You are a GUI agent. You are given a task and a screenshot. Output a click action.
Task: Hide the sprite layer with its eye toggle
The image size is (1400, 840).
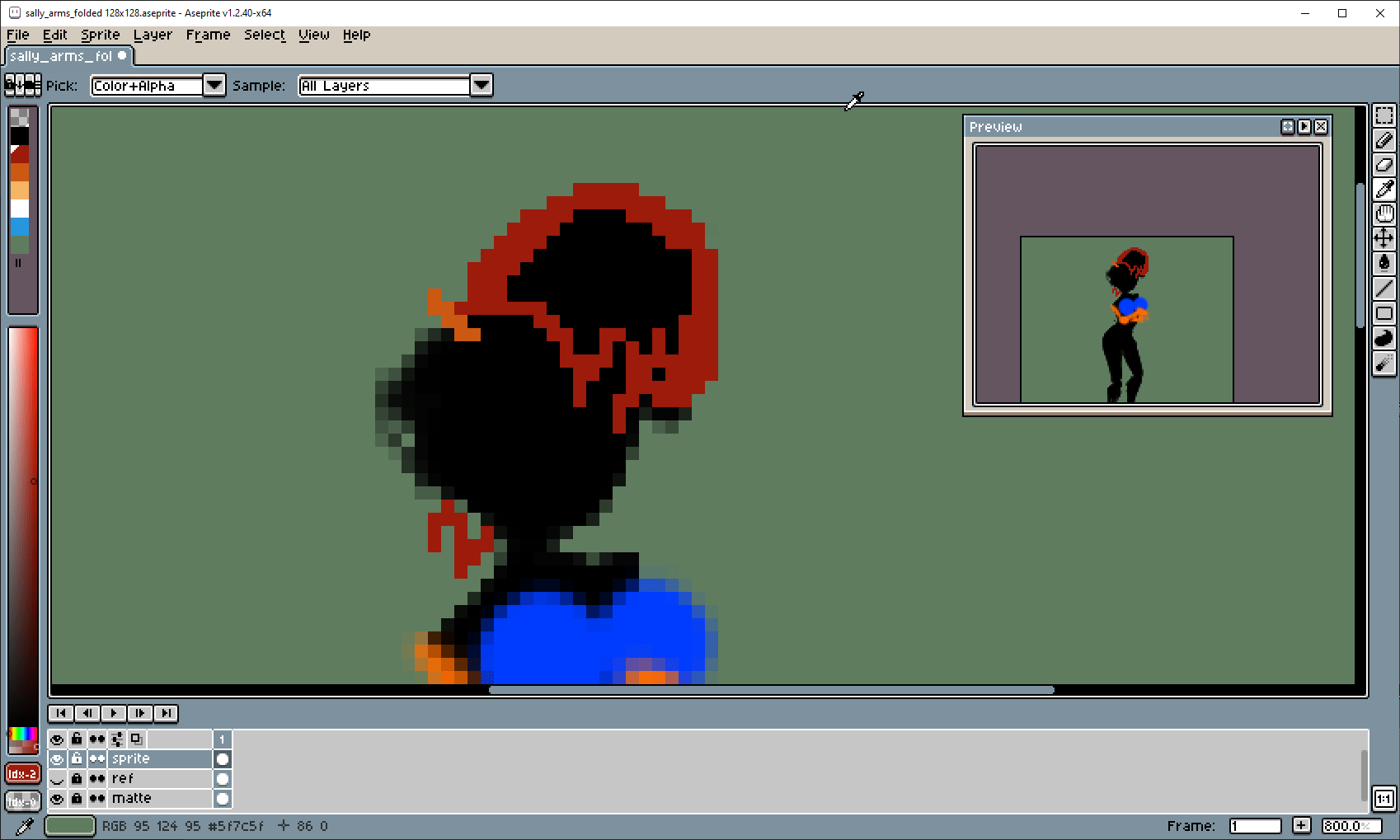click(x=57, y=758)
